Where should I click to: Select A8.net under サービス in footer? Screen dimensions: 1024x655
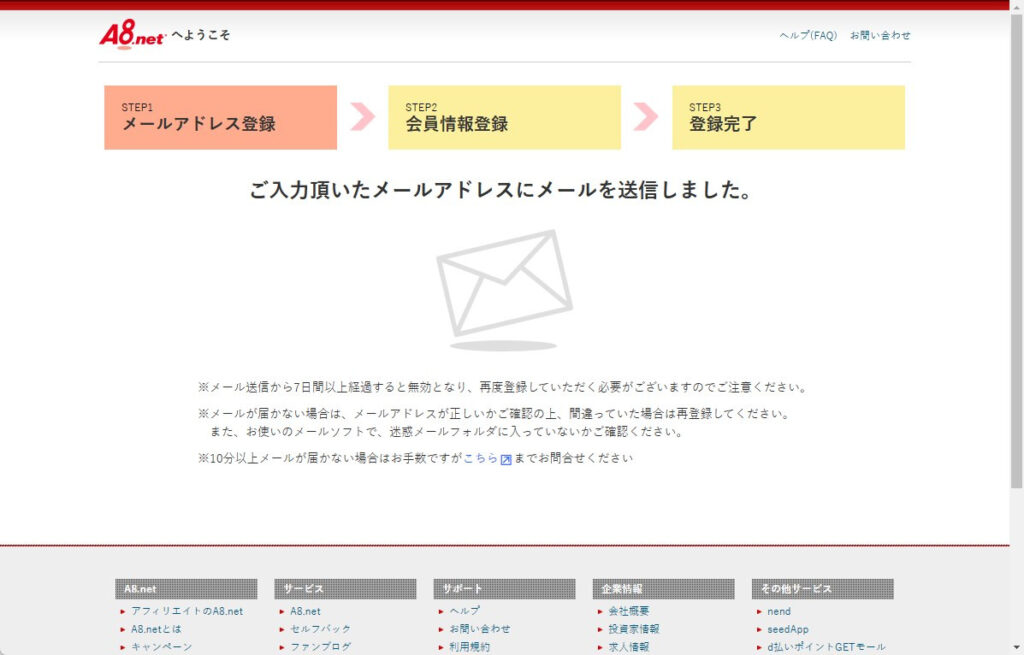[x=305, y=611]
